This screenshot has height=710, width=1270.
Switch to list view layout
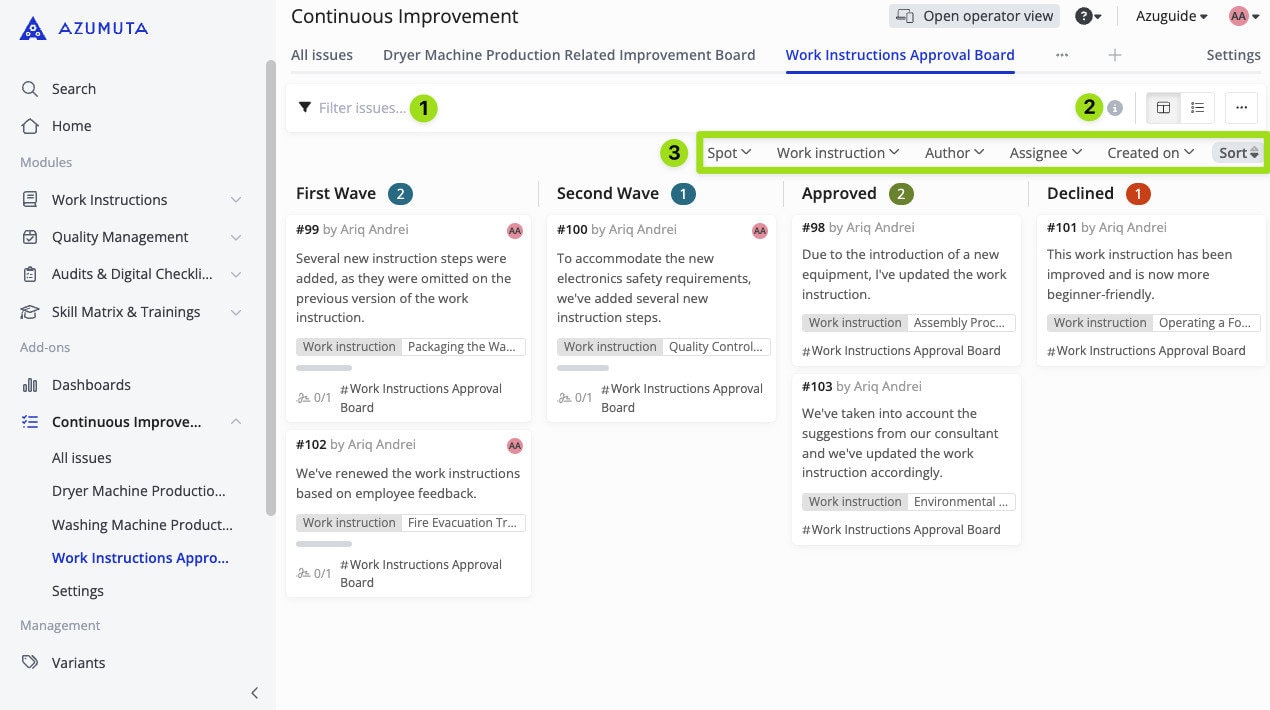pyautogui.click(x=1197, y=108)
